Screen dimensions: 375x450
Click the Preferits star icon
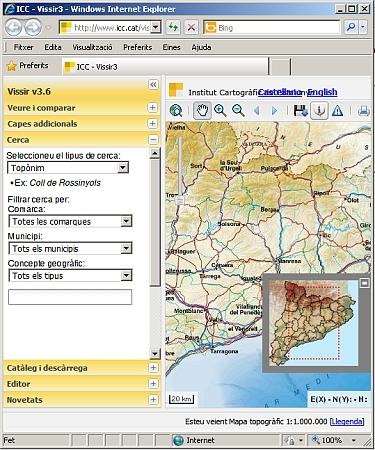point(12,66)
